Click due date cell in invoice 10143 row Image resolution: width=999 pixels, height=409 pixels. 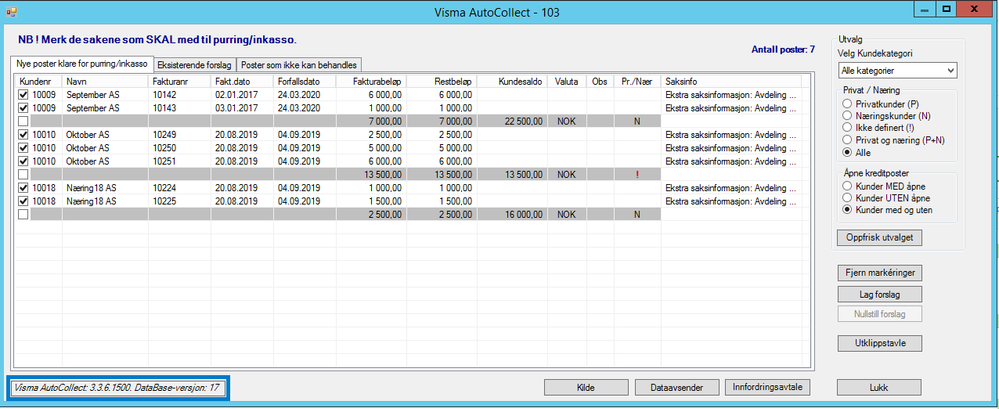tap(305, 108)
